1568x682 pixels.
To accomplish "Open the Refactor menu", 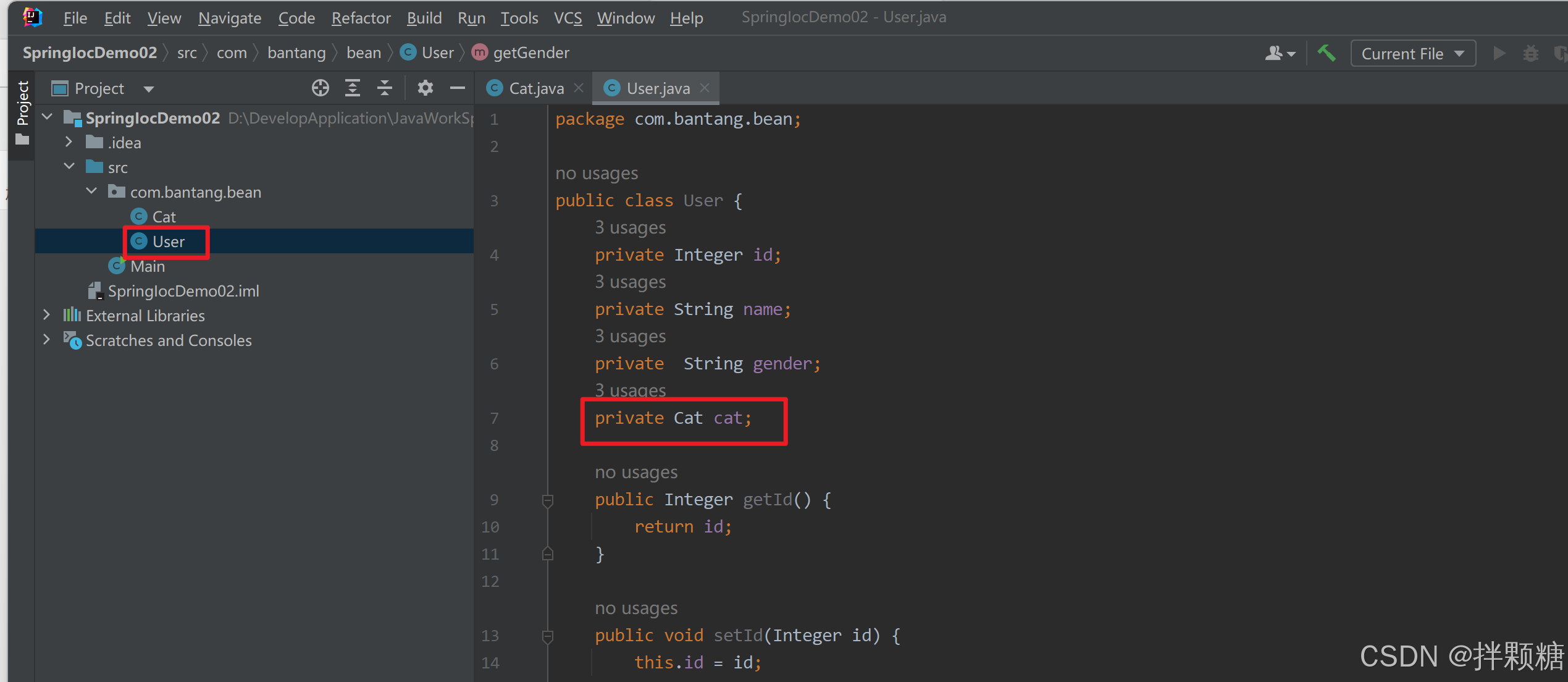I will pyautogui.click(x=361, y=18).
